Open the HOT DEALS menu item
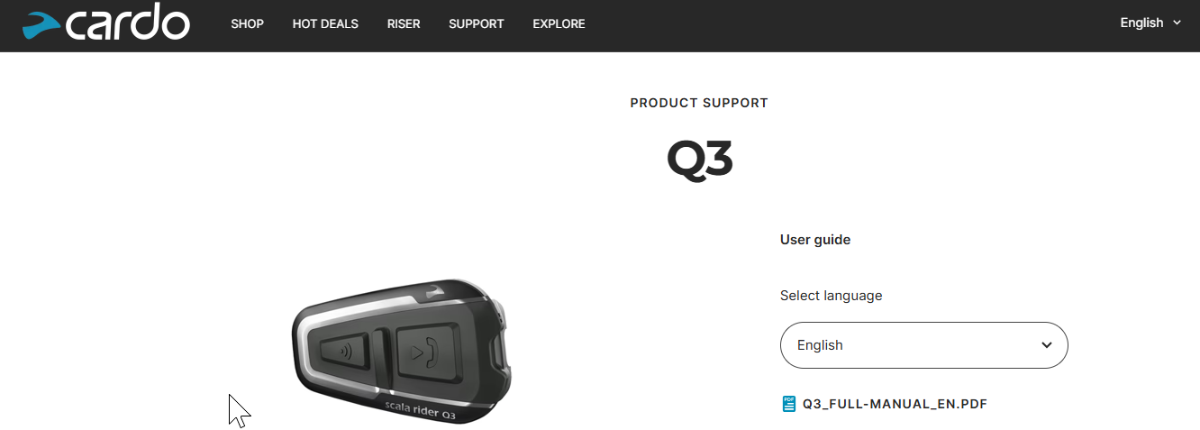 point(325,24)
